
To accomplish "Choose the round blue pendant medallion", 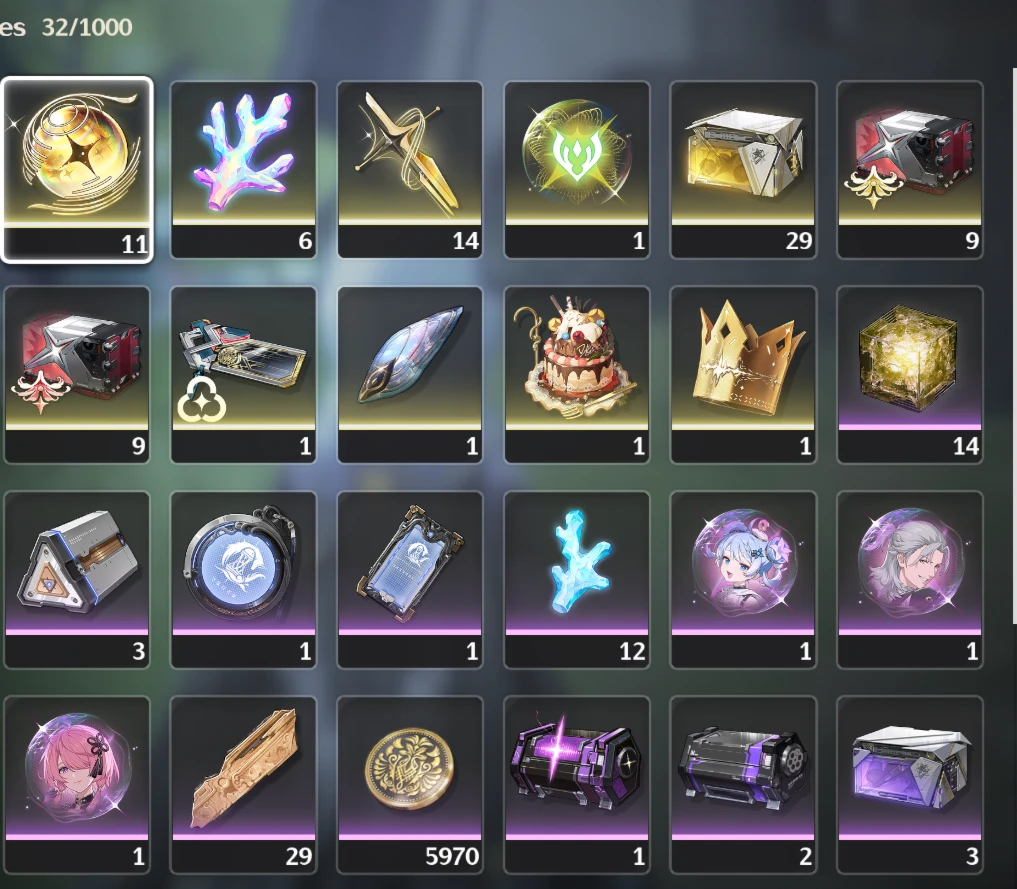I will tap(243, 580).
